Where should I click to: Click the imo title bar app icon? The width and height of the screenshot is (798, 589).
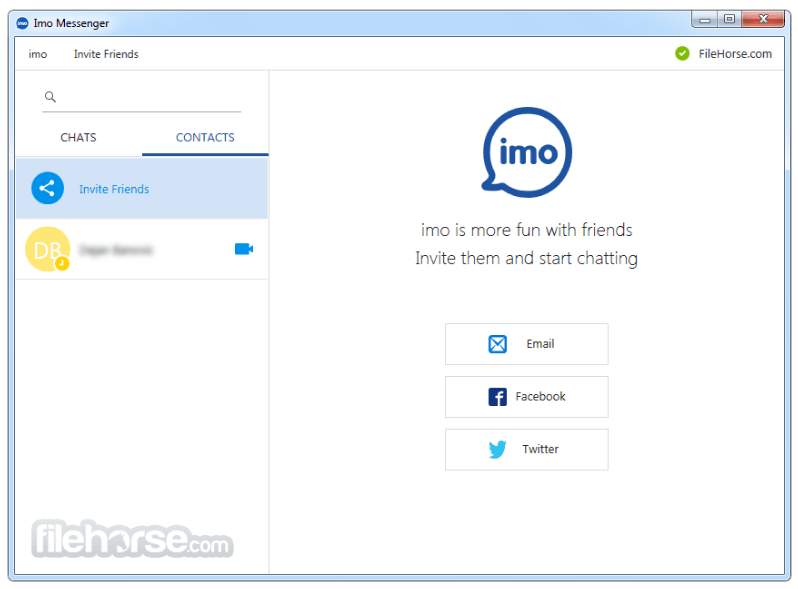tap(22, 23)
